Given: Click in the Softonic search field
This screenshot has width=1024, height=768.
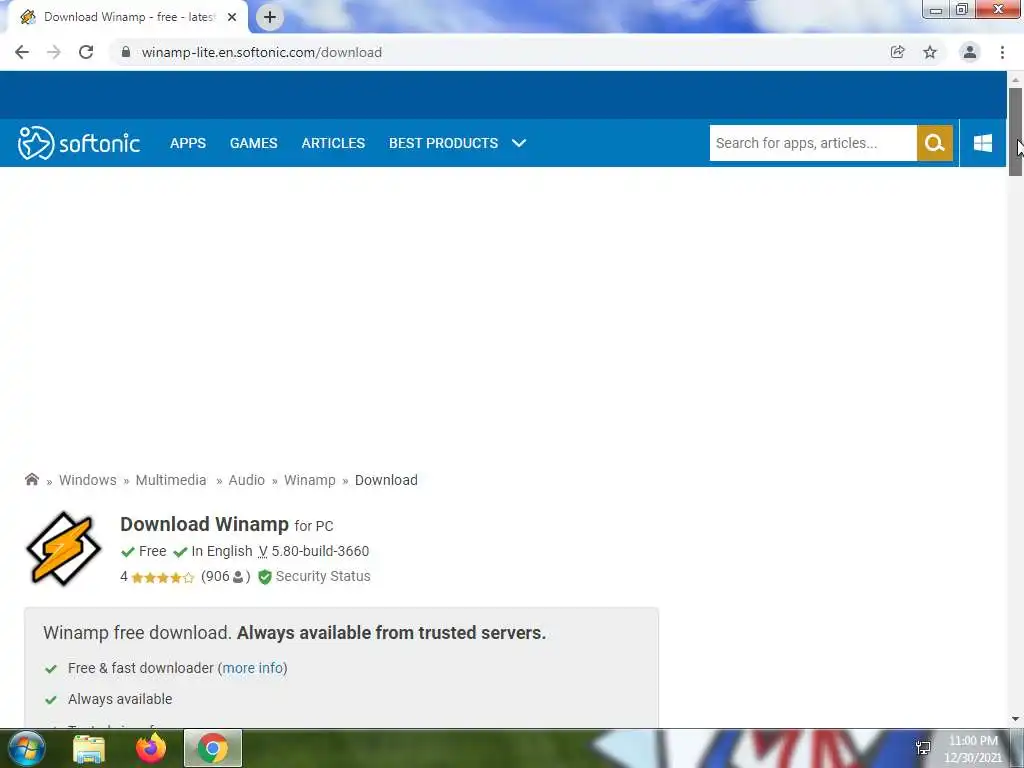Looking at the screenshot, I should click(813, 143).
